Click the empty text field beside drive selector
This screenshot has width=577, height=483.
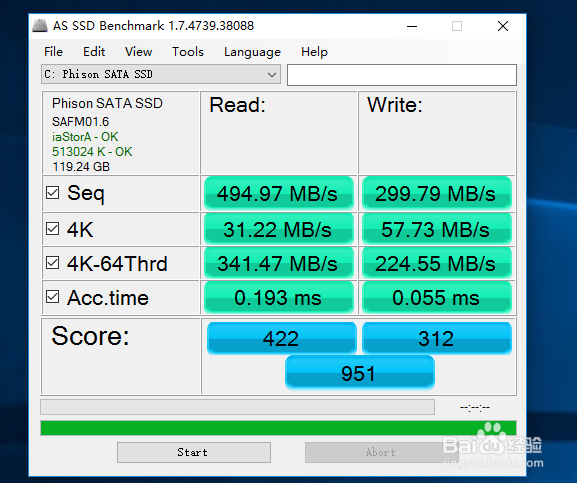pyautogui.click(x=402, y=75)
